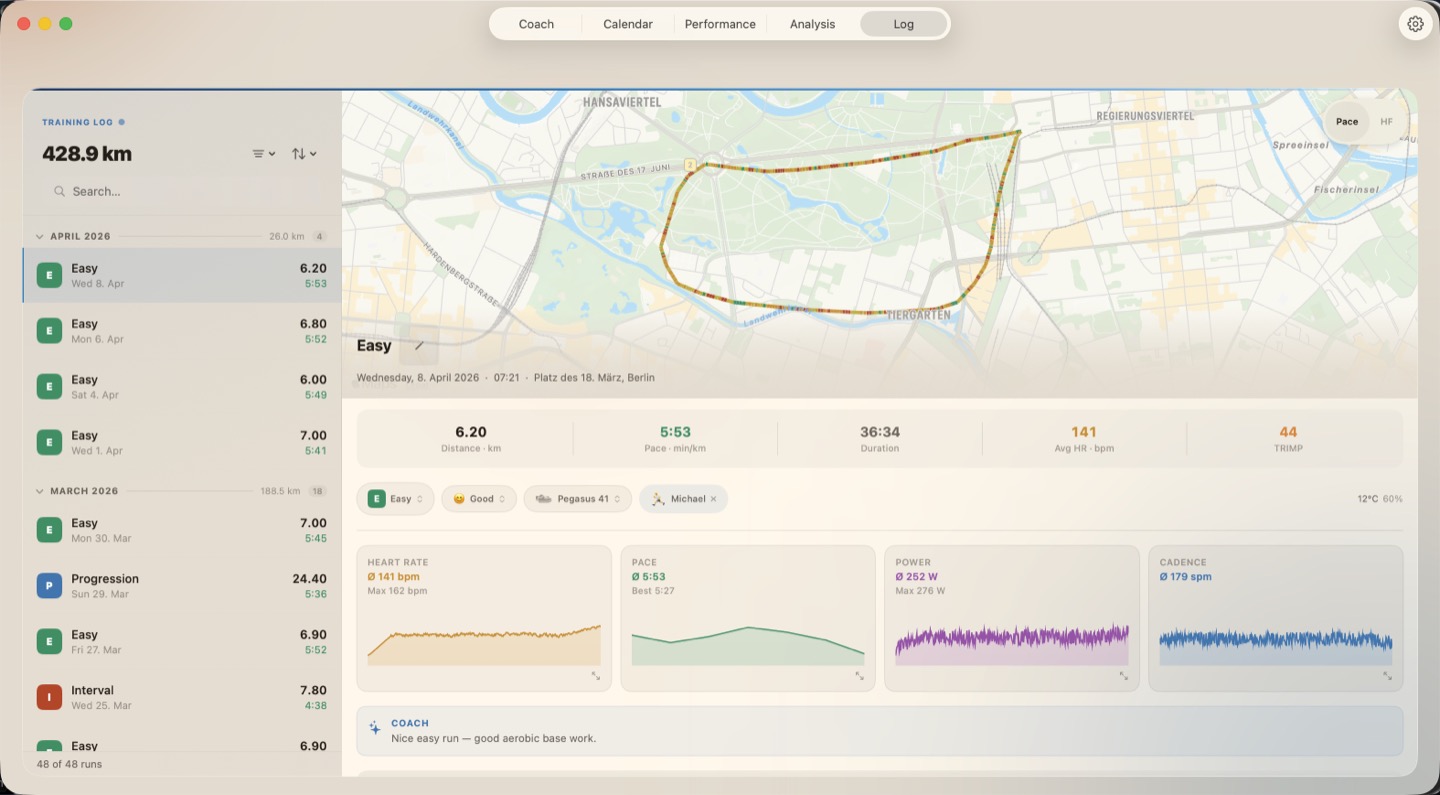Click the sort order arrows icon
Viewport: 1440px width, 795px height.
(x=300, y=153)
